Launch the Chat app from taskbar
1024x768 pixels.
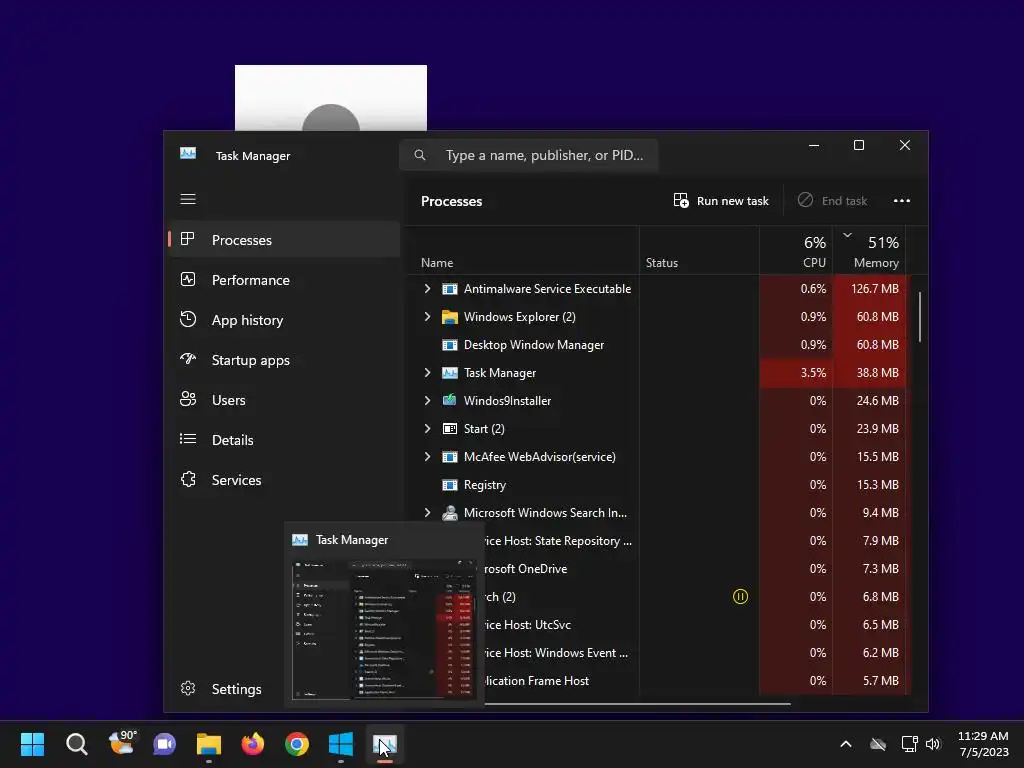click(x=165, y=744)
